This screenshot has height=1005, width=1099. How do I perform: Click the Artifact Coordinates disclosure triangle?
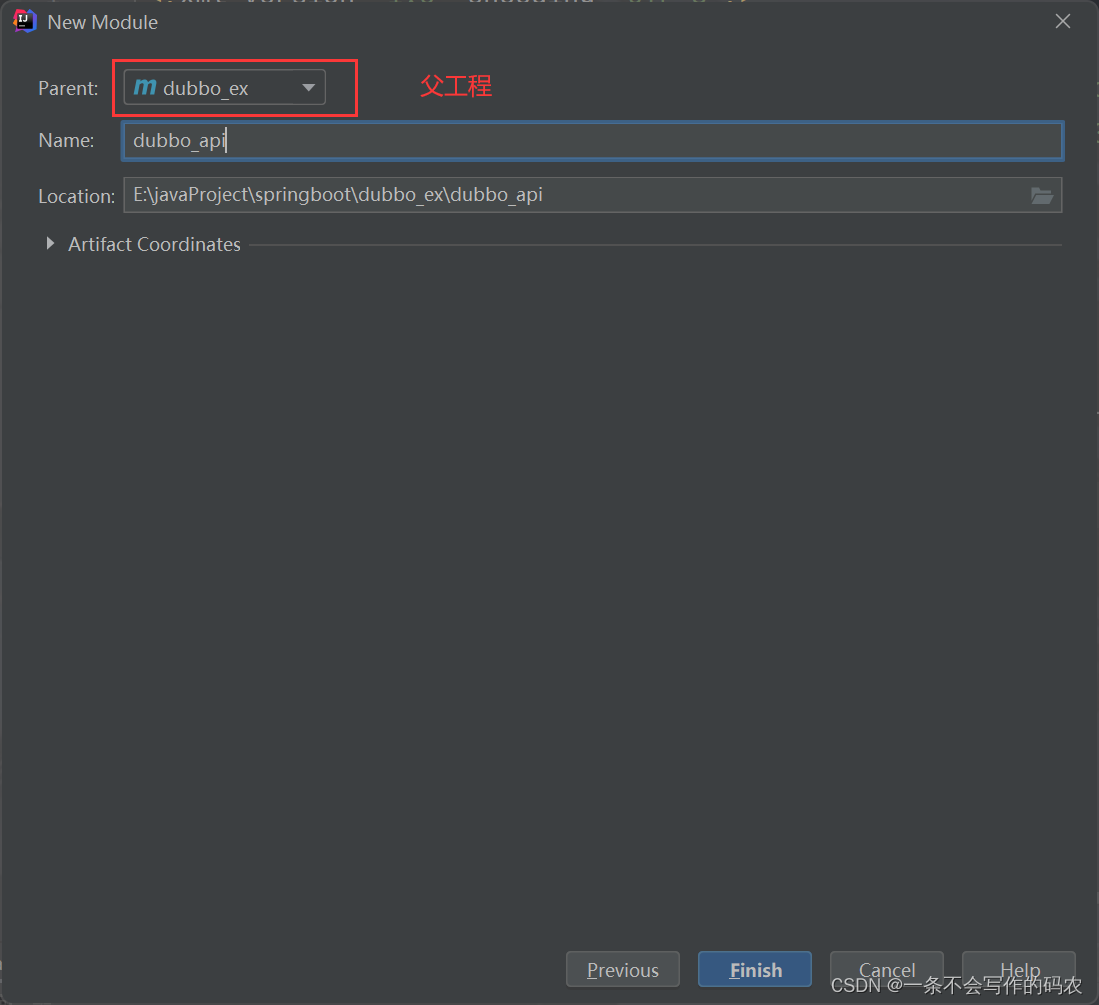click(50, 243)
